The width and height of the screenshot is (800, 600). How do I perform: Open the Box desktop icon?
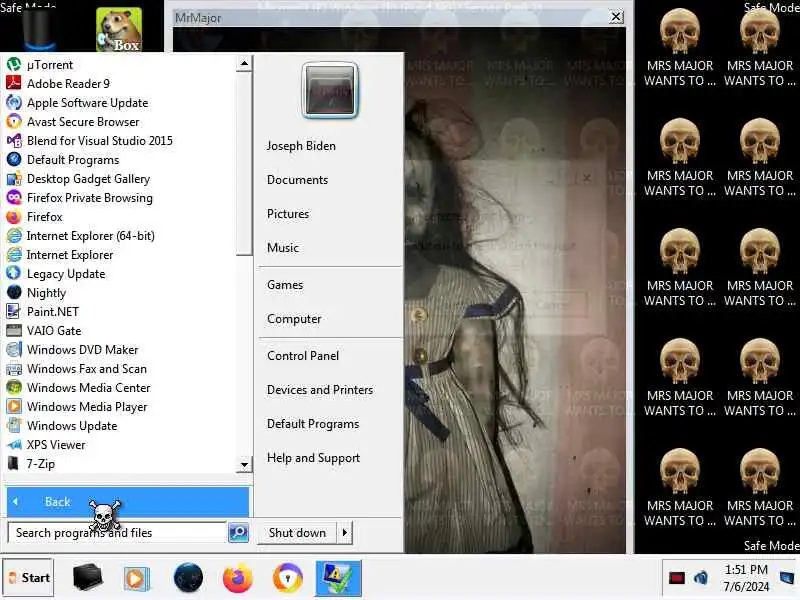(x=119, y=29)
